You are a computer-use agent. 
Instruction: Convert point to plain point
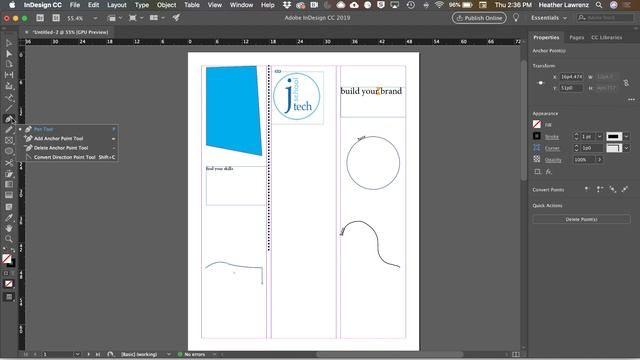(587, 189)
